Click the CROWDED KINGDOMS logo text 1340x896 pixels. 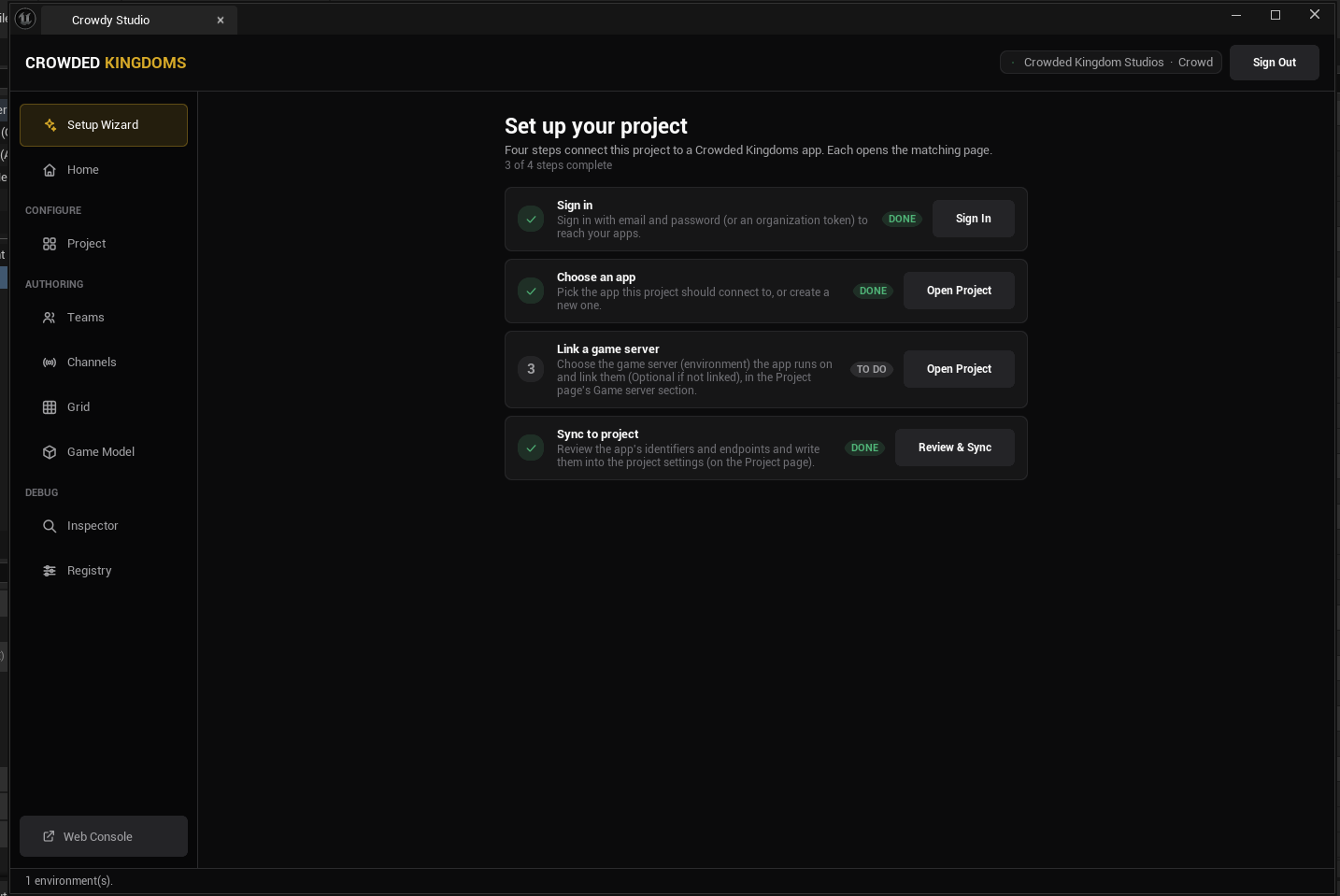pyautogui.click(x=106, y=63)
